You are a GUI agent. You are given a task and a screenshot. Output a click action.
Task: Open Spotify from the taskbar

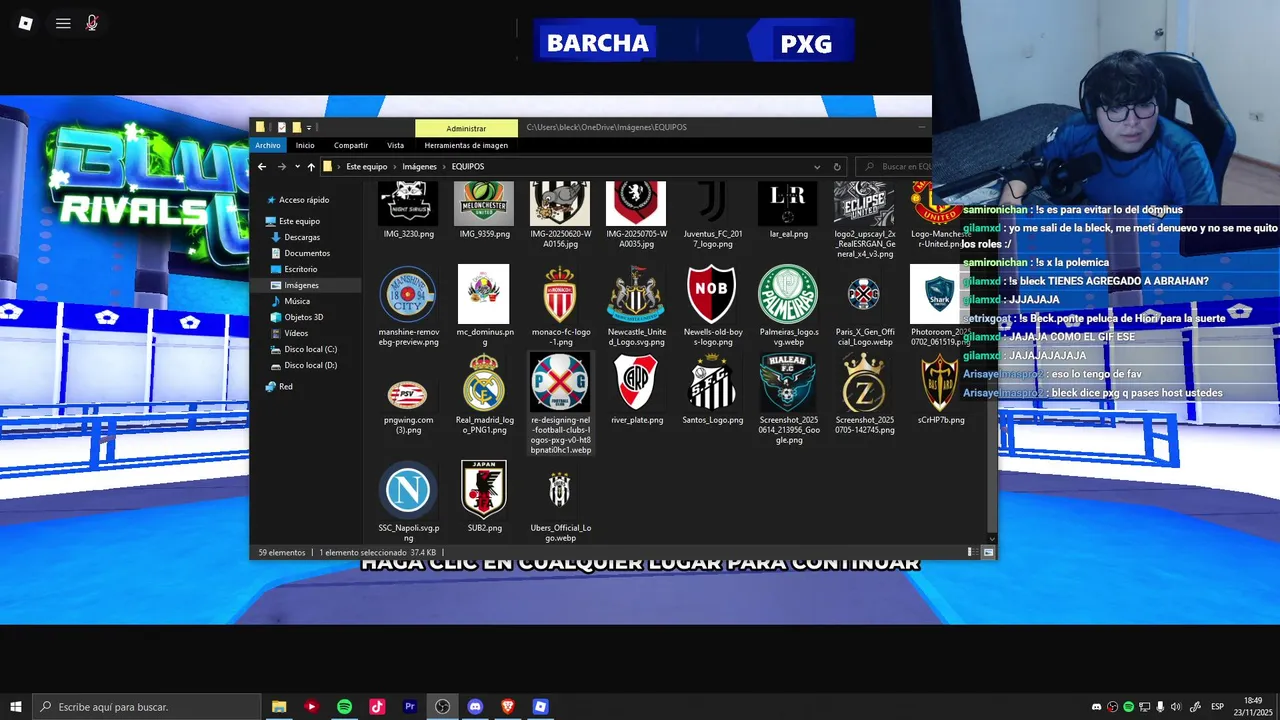coord(344,707)
